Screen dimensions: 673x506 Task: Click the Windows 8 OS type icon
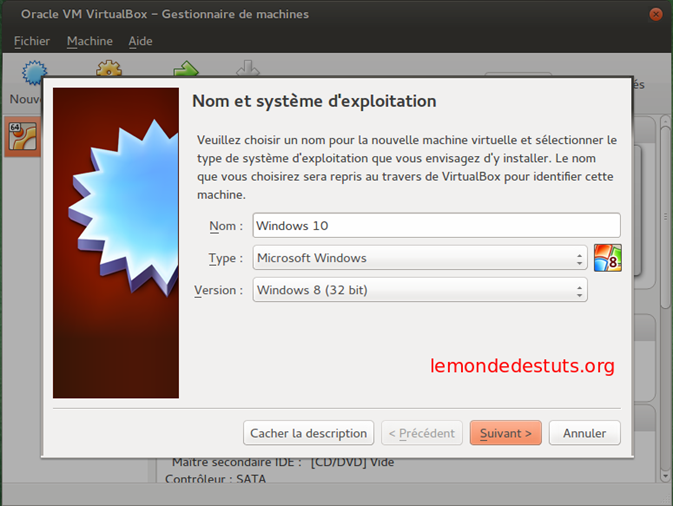(607, 258)
